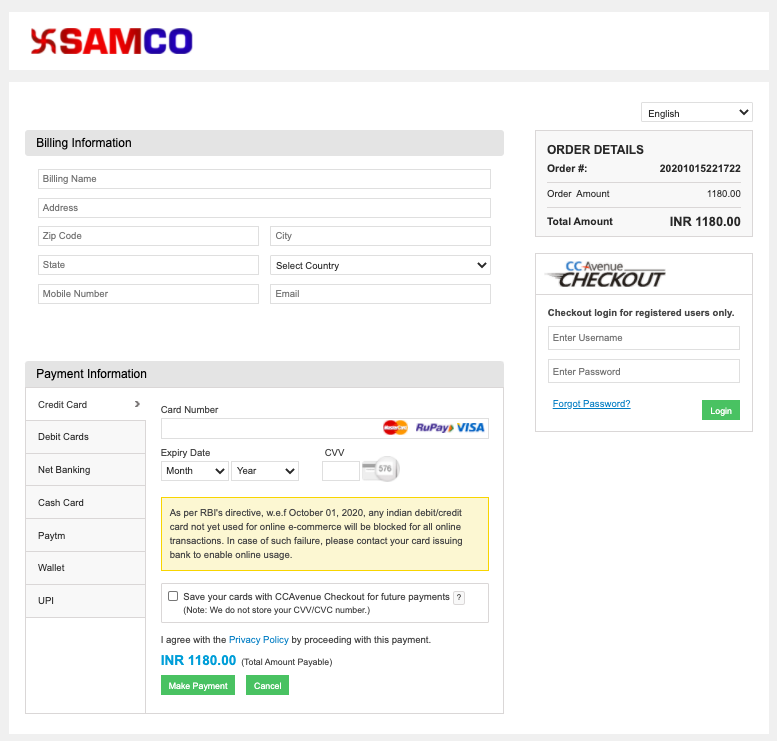Click the CVV sample card image
Viewport: 777px width, 741px height.
380,469
